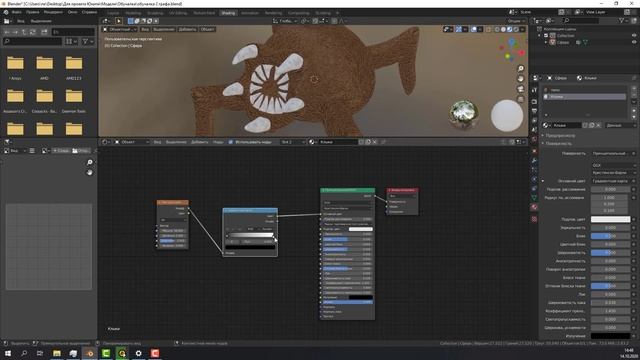This screenshot has width=640, height=360.
Task: Click the viewport pan hand gizmo
Action: coord(520,78)
